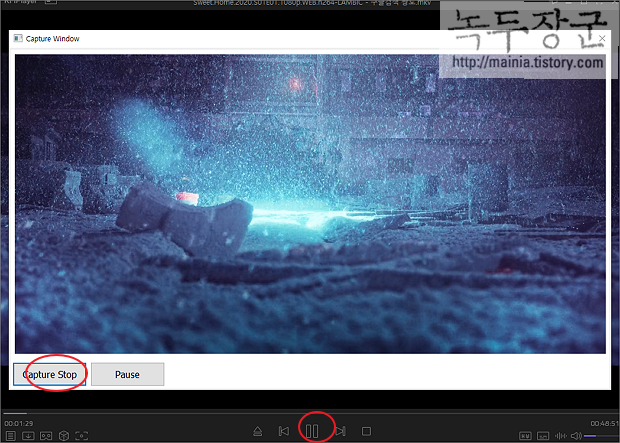Open the audio equalizer waveform icon
The height and width of the screenshot is (443, 620).
point(560,436)
